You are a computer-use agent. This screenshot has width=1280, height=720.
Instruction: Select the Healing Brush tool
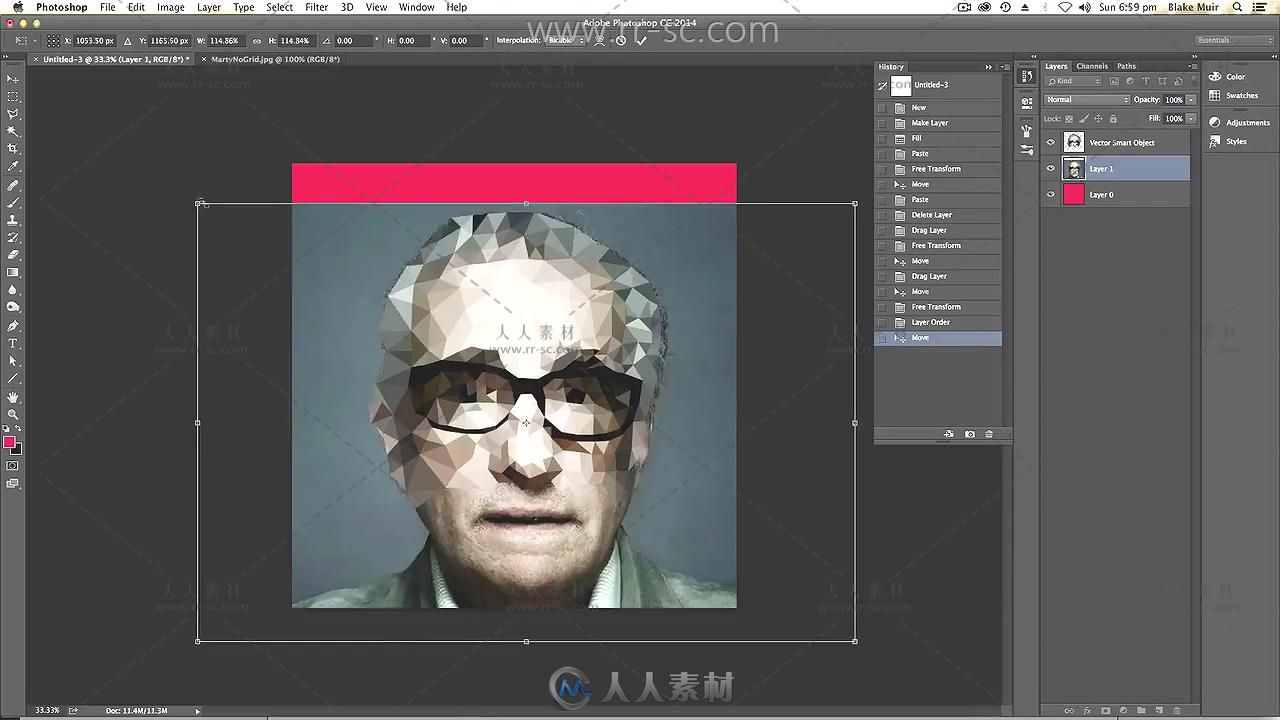pyautogui.click(x=13, y=186)
